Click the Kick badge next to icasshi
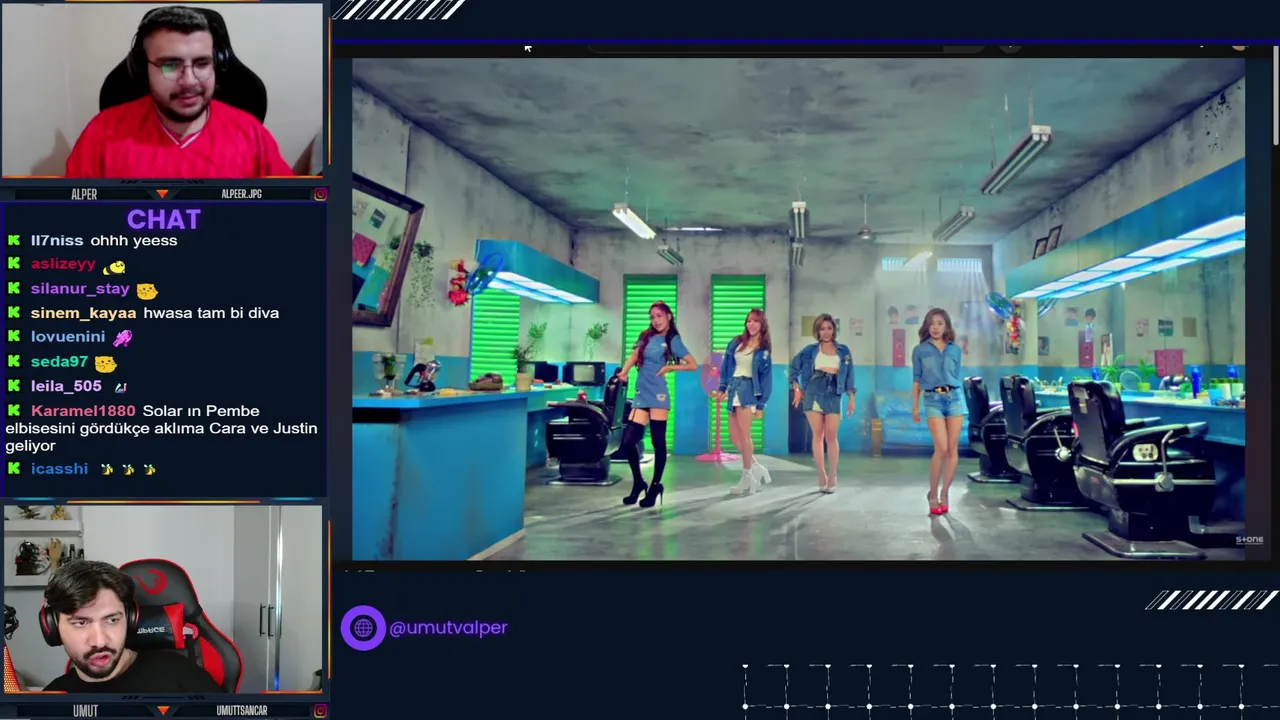 point(14,468)
